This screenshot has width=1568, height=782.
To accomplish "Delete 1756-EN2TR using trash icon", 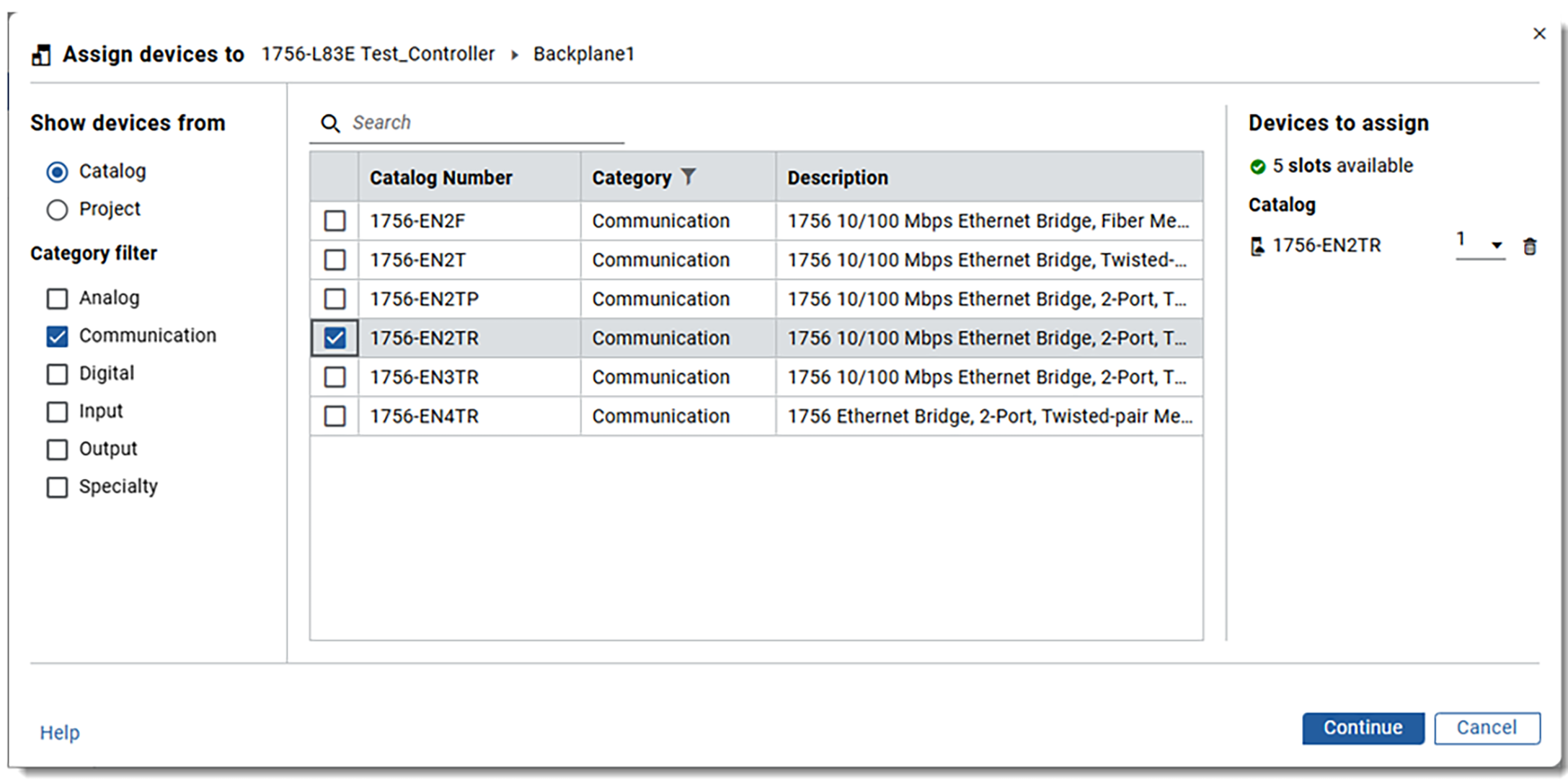I will pos(1529,246).
